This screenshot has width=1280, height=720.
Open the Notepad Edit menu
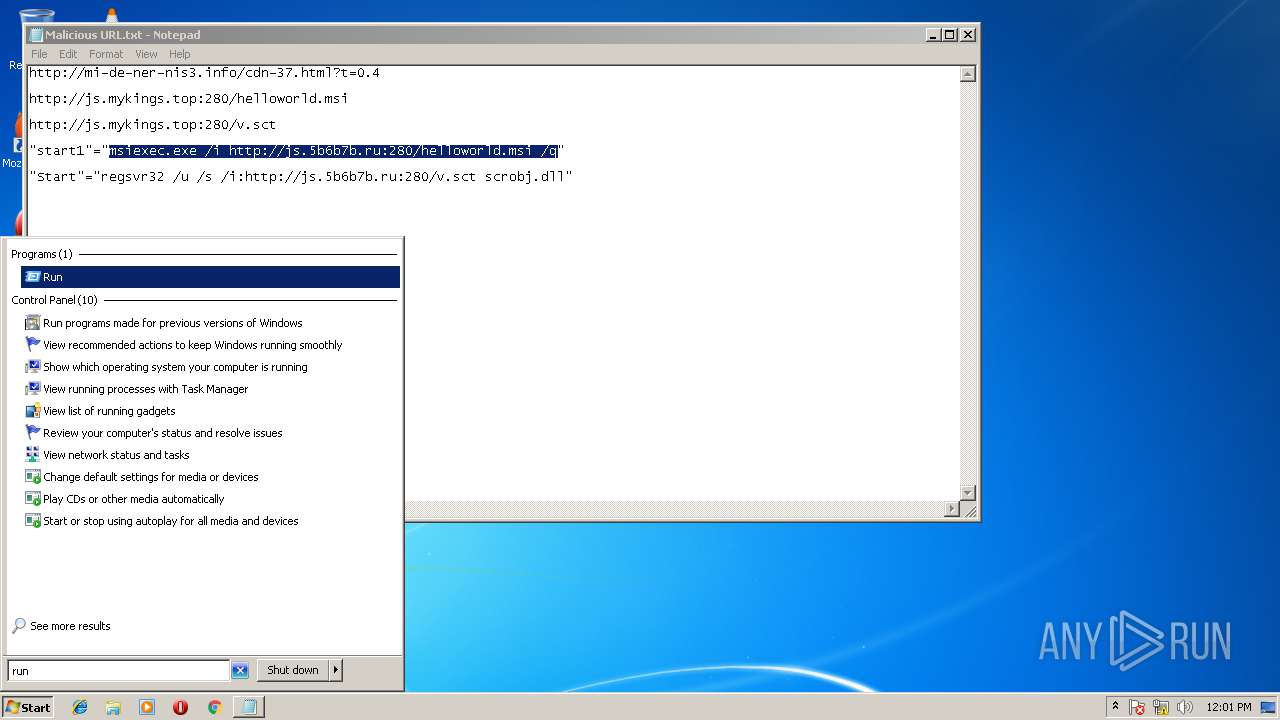tap(68, 54)
